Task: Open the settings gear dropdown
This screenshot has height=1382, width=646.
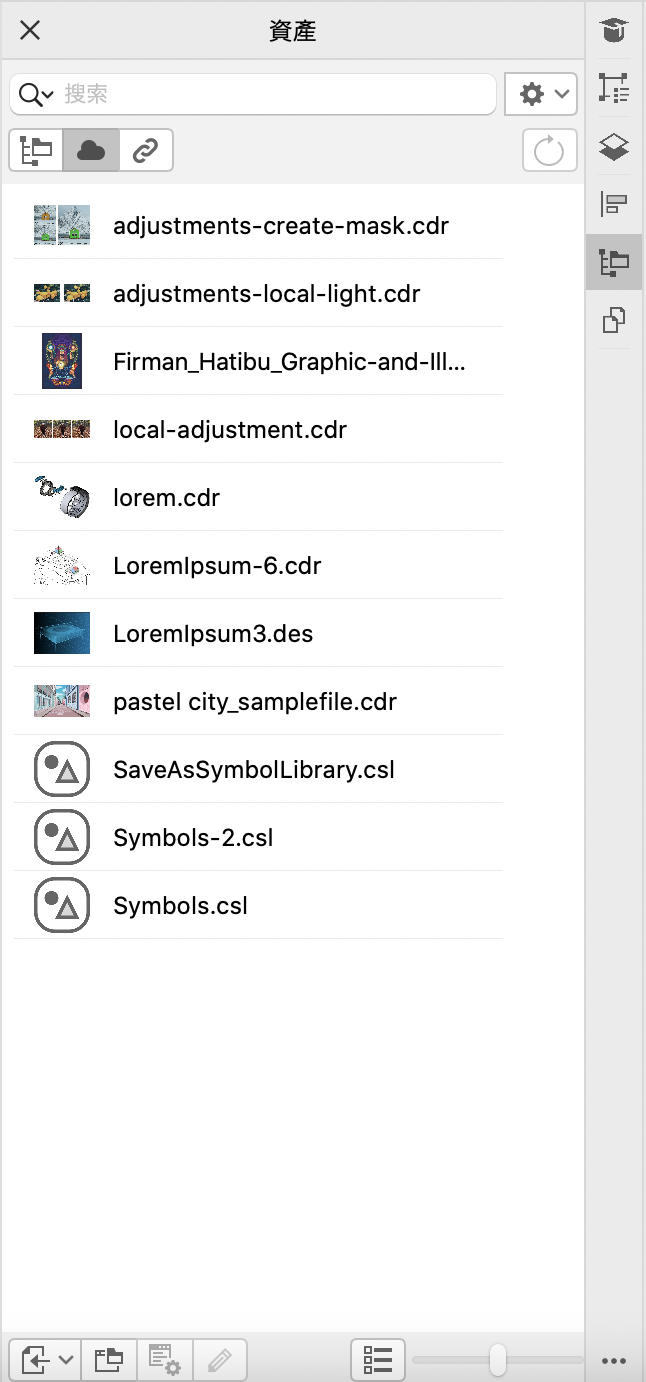Action: pos(541,94)
